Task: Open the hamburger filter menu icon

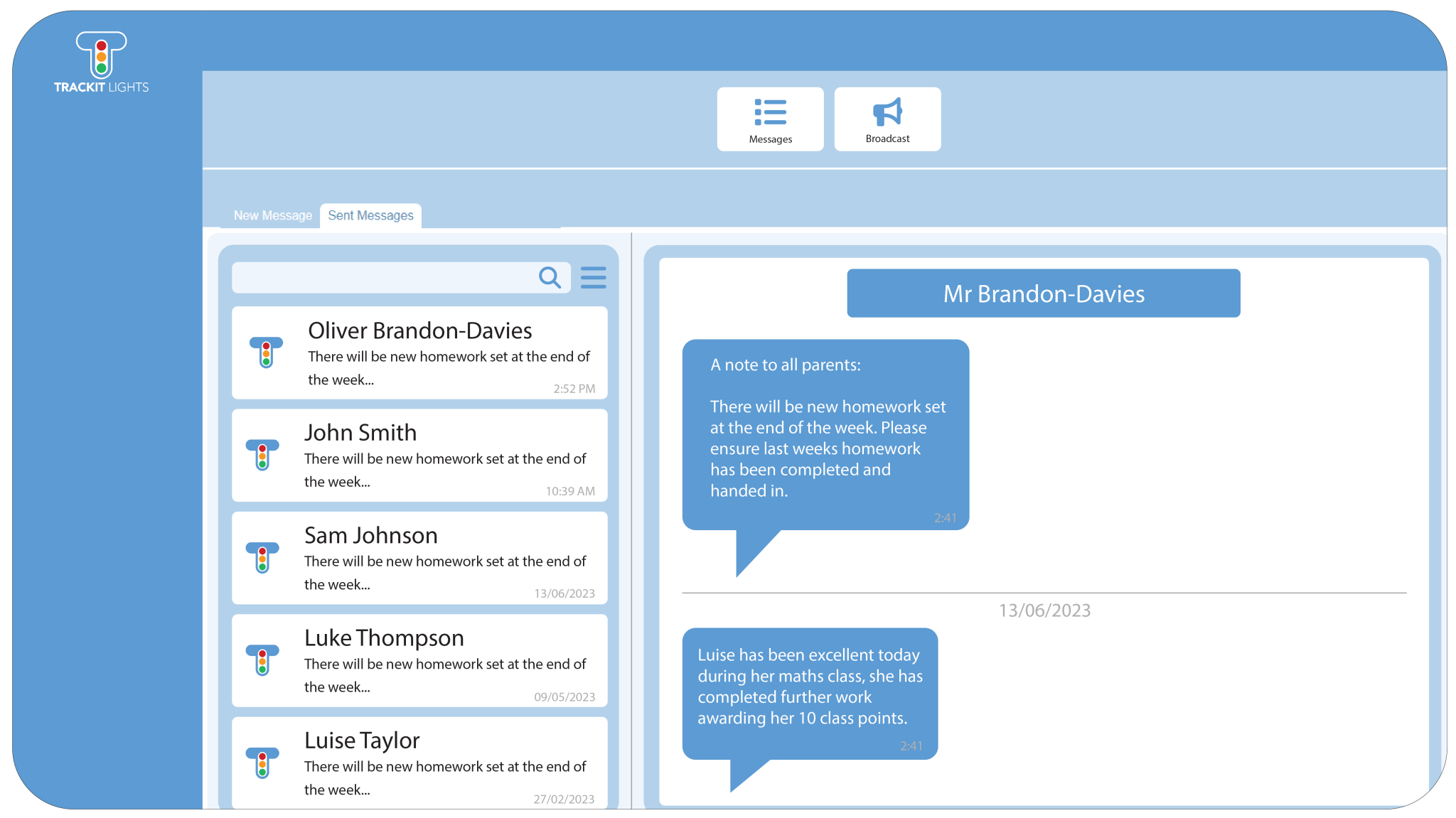Action: click(593, 277)
